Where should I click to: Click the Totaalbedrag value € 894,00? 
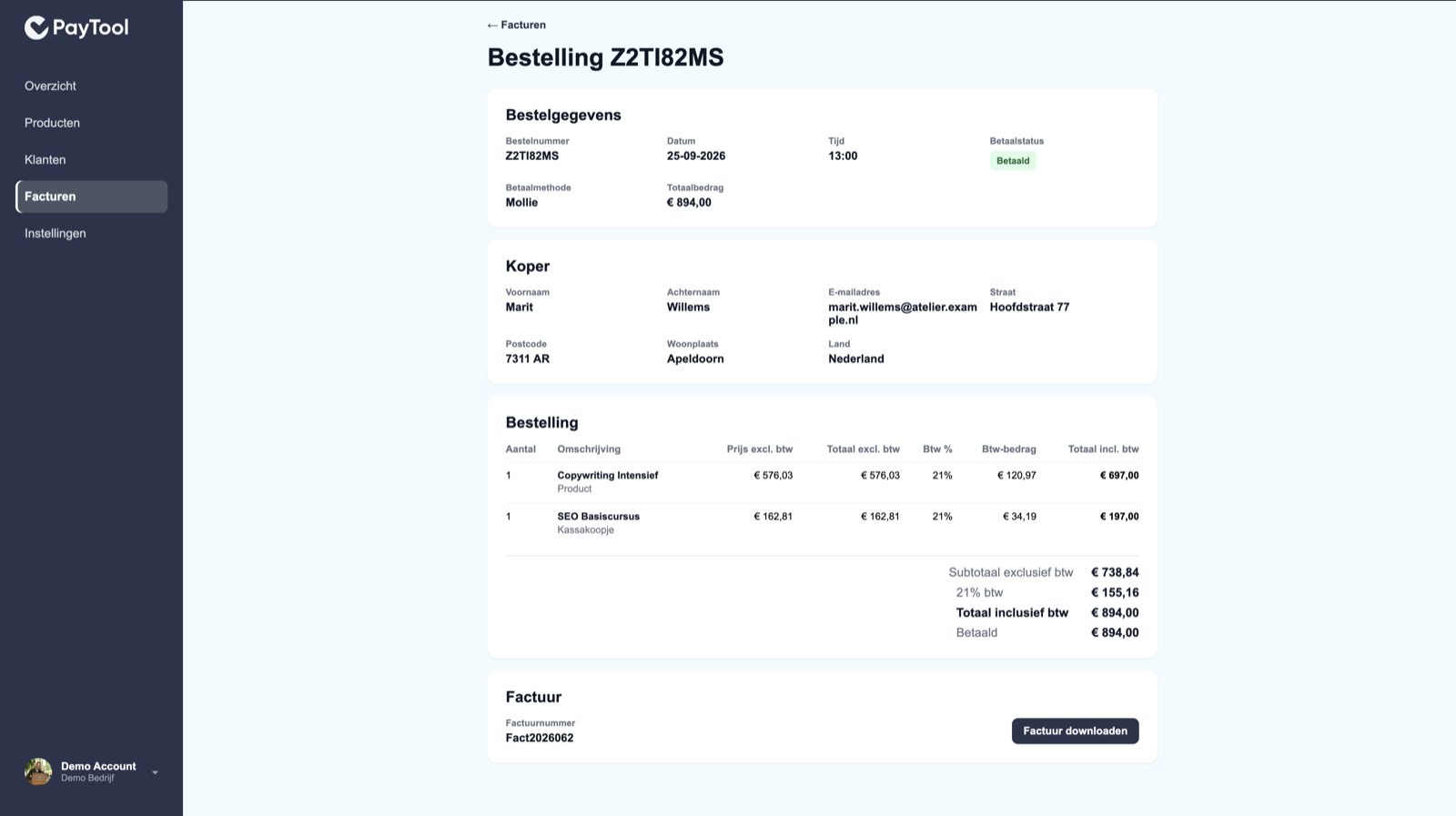coord(689,202)
